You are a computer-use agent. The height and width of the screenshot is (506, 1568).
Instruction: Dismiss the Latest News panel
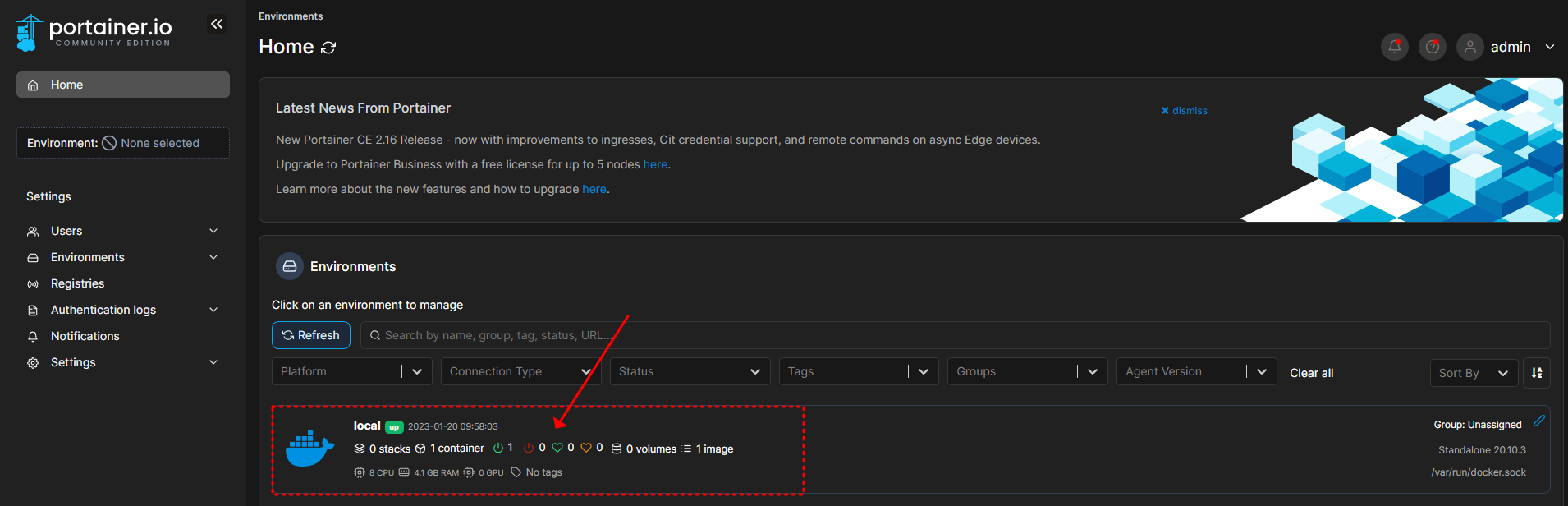(1184, 111)
